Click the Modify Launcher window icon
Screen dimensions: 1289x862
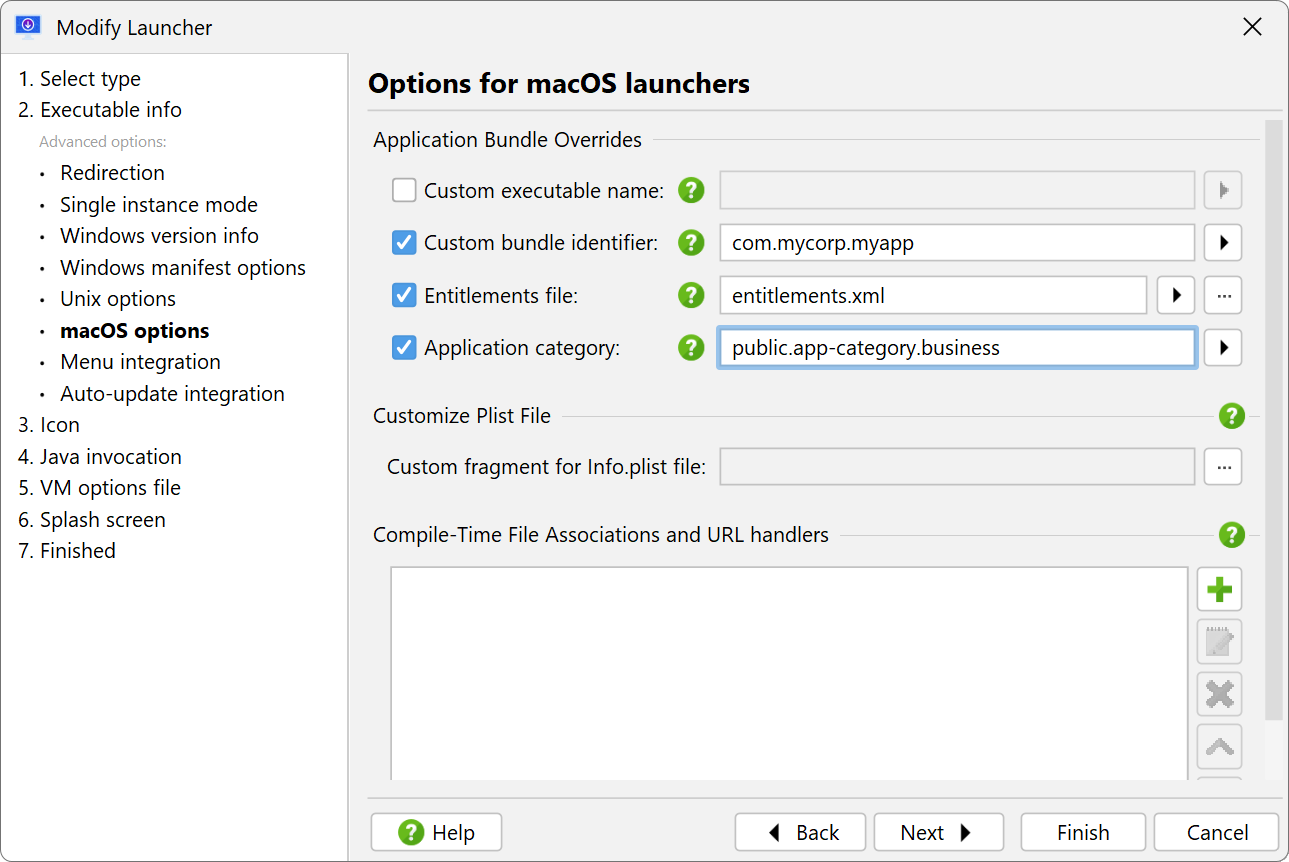tap(28, 27)
